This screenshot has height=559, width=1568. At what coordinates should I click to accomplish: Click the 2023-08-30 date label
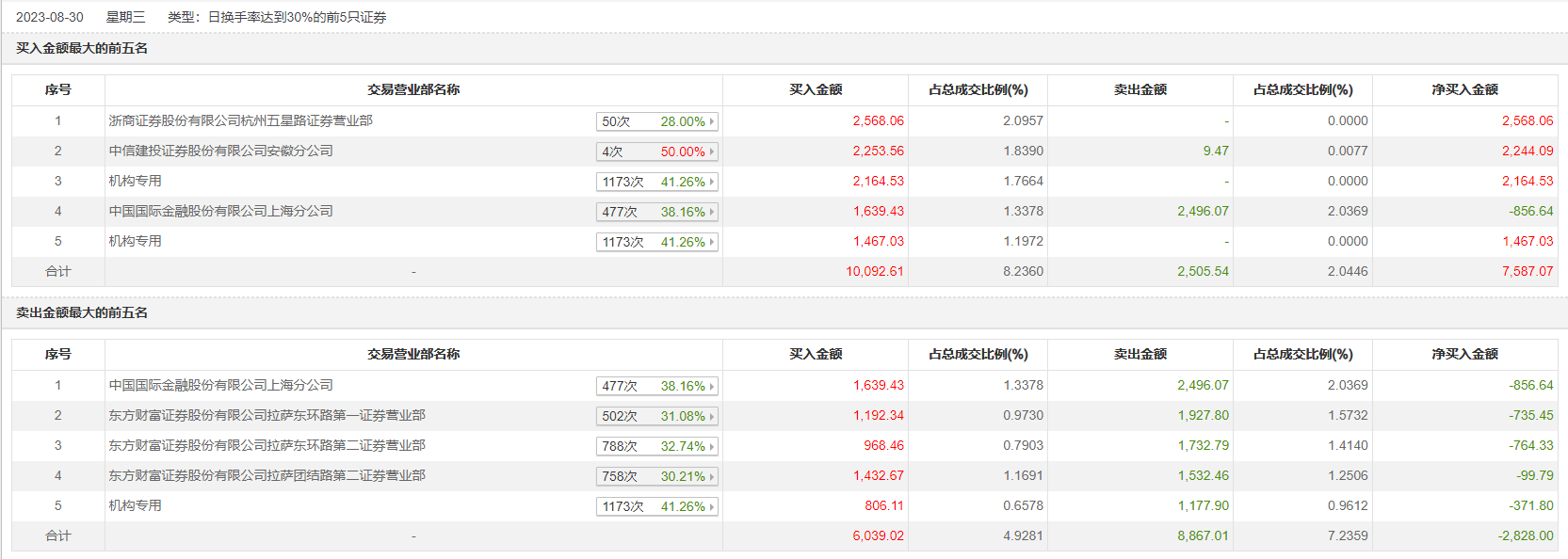(x=50, y=17)
